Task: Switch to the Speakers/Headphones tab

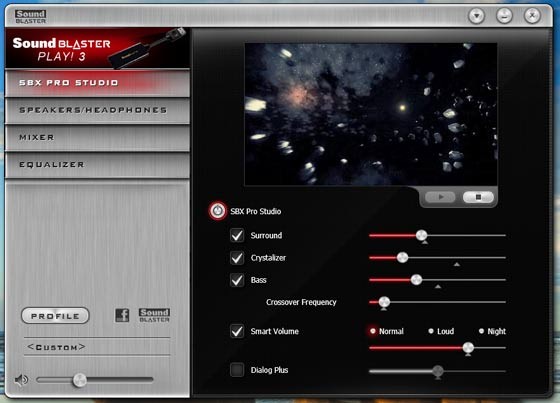Action: coord(98,110)
